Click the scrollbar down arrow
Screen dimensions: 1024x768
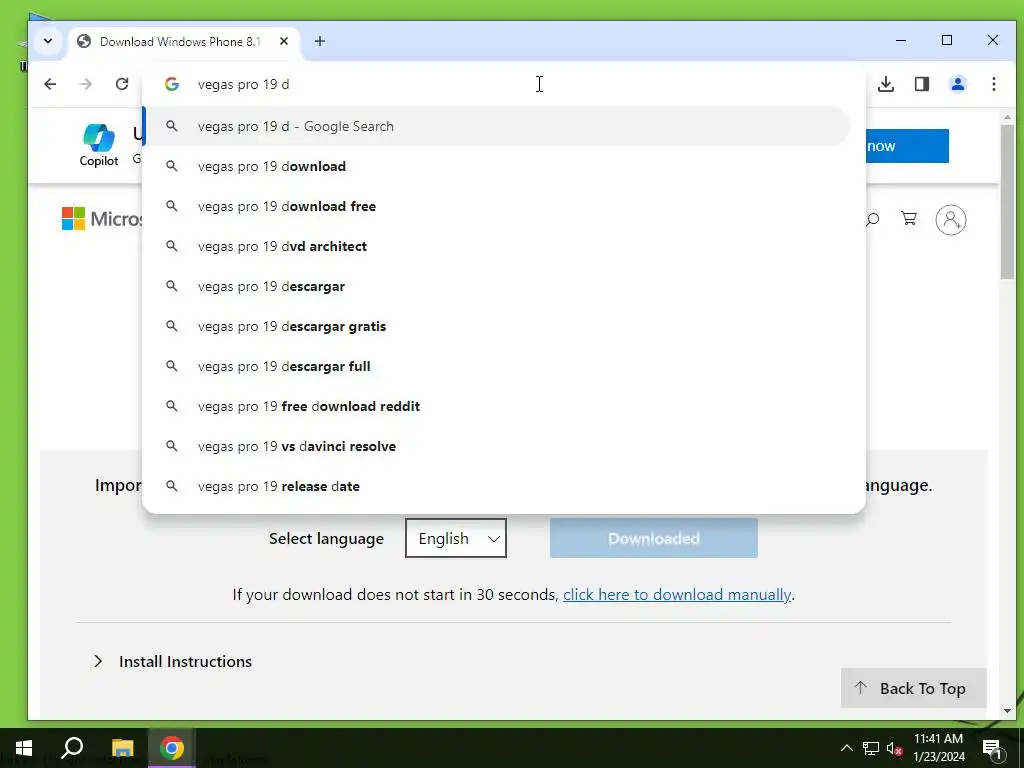point(1007,711)
